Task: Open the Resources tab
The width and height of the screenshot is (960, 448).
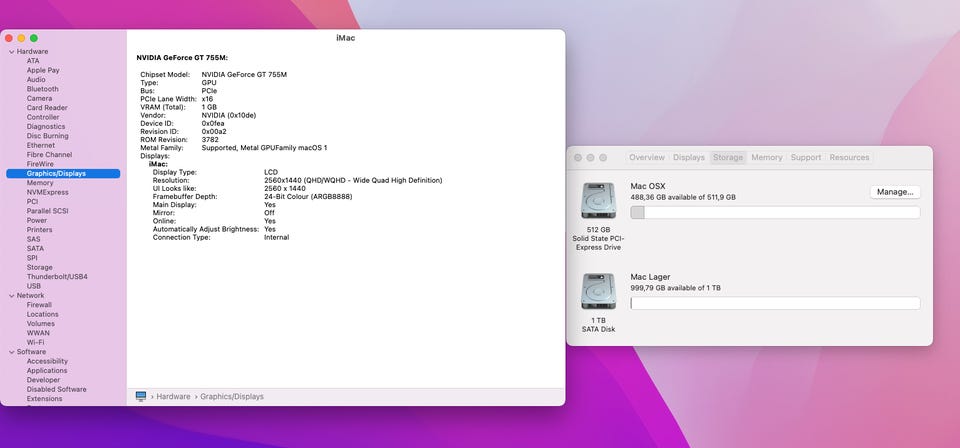Action: click(849, 157)
